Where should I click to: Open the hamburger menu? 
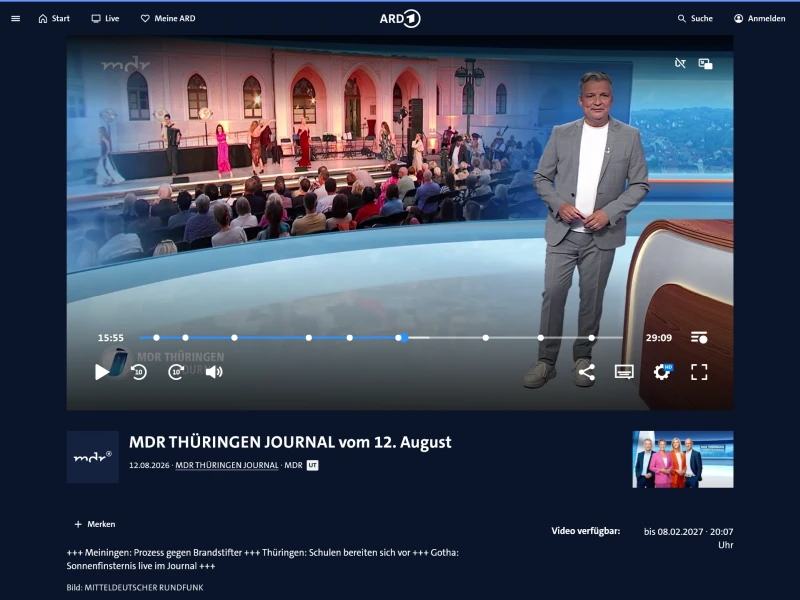[x=16, y=18]
